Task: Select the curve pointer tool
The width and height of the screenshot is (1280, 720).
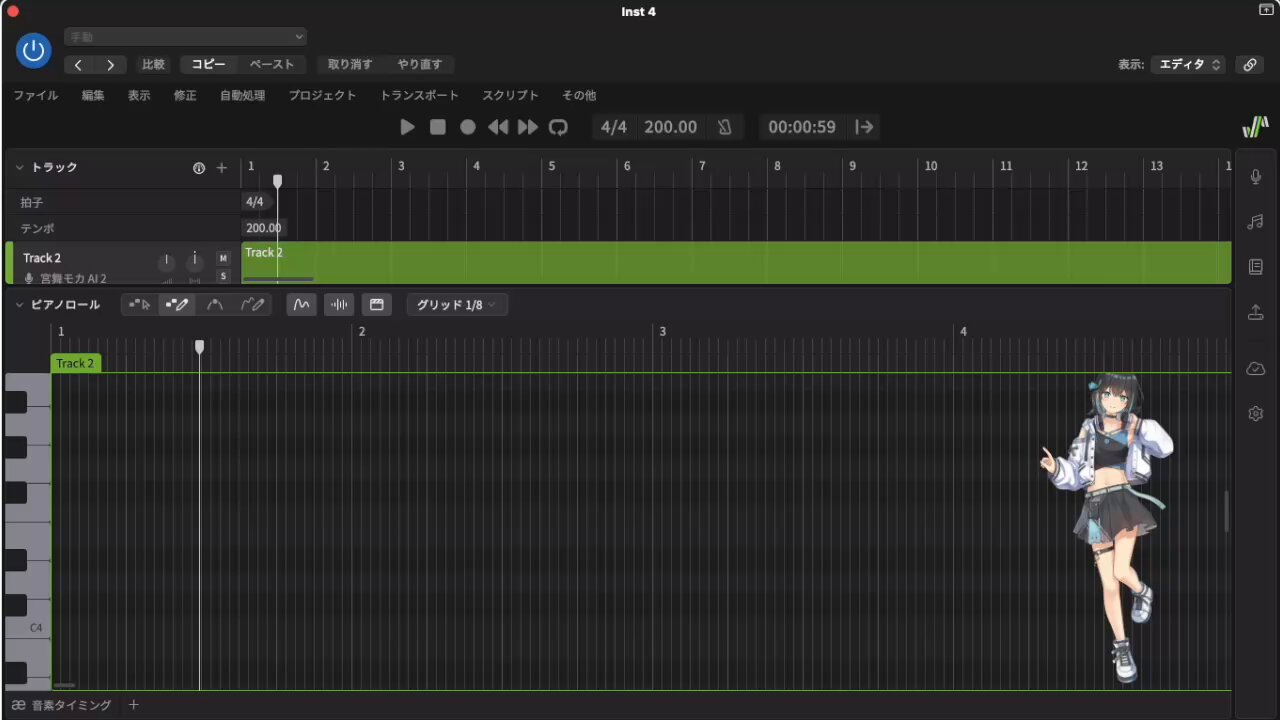Action: 214,305
